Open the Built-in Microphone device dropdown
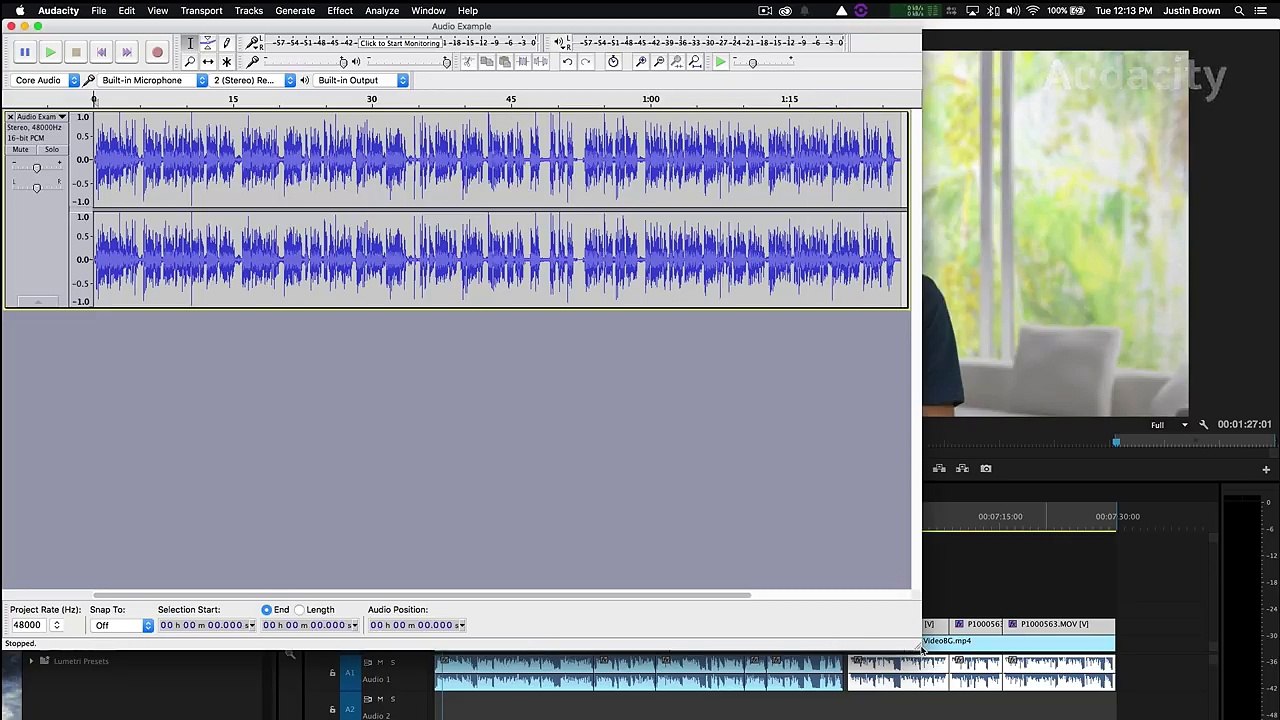 153,80
